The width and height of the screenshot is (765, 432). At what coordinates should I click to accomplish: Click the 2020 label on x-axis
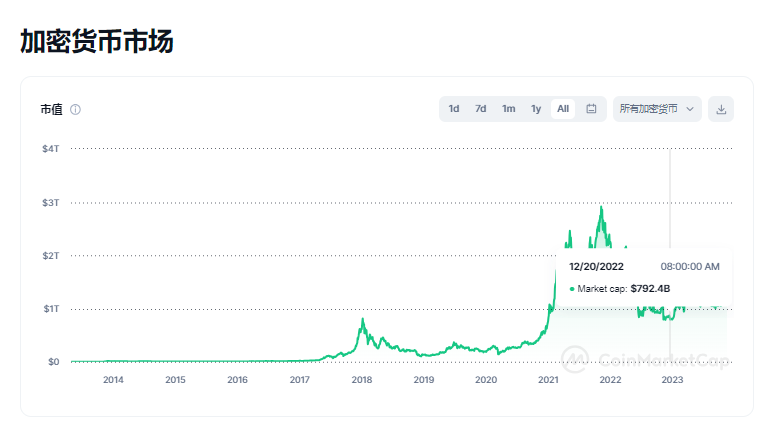(x=486, y=380)
